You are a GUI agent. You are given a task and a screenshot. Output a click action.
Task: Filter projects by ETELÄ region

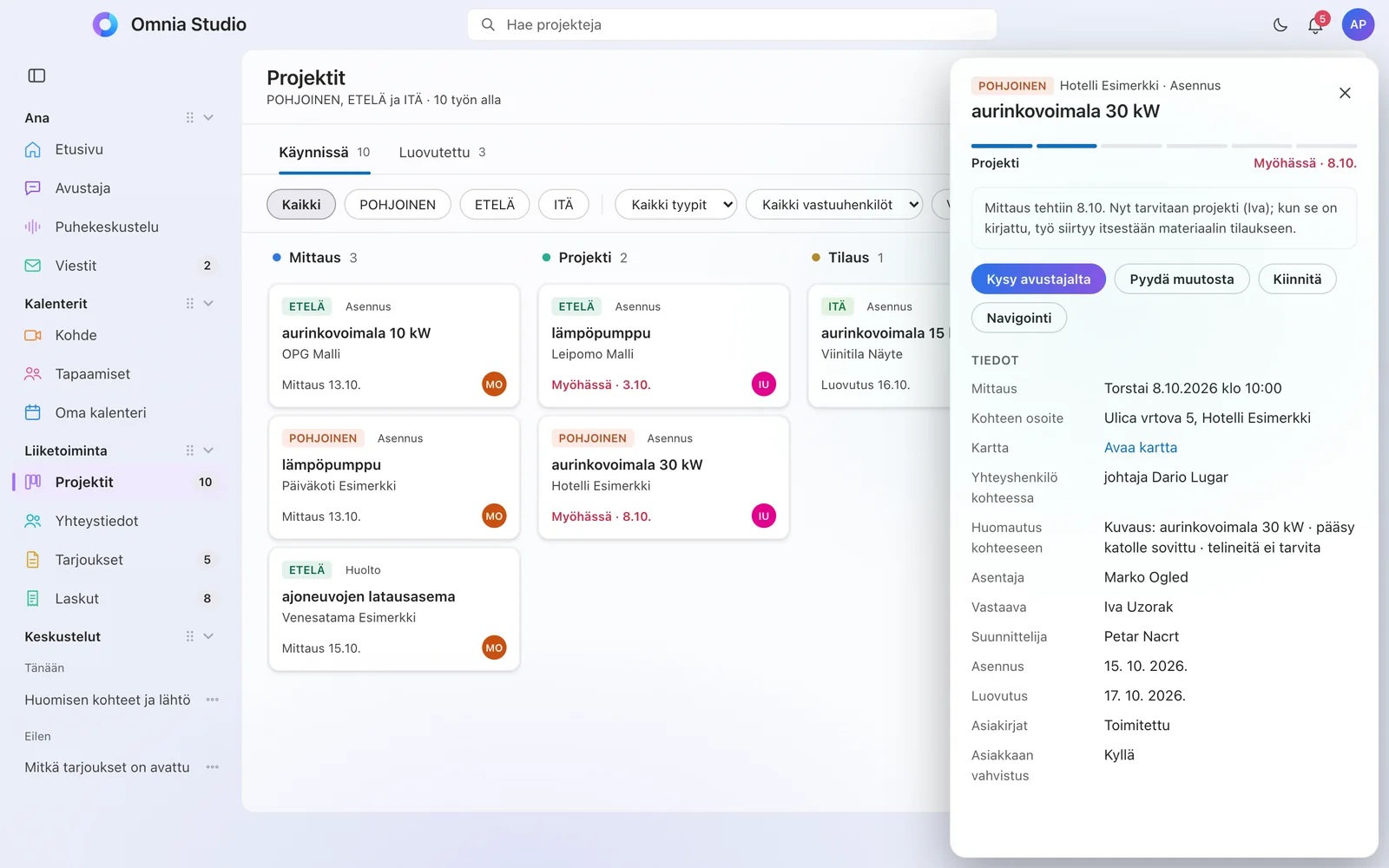click(x=495, y=205)
